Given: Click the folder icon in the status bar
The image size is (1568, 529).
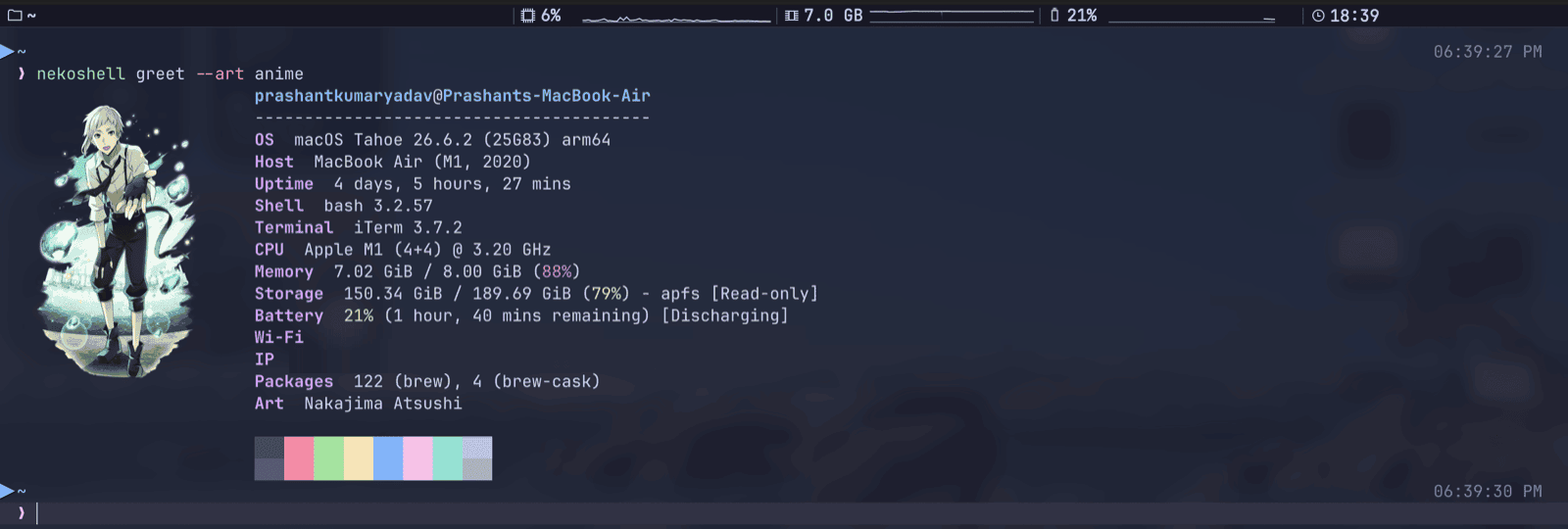Looking at the screenshot, I should click(x=15, y=16).
